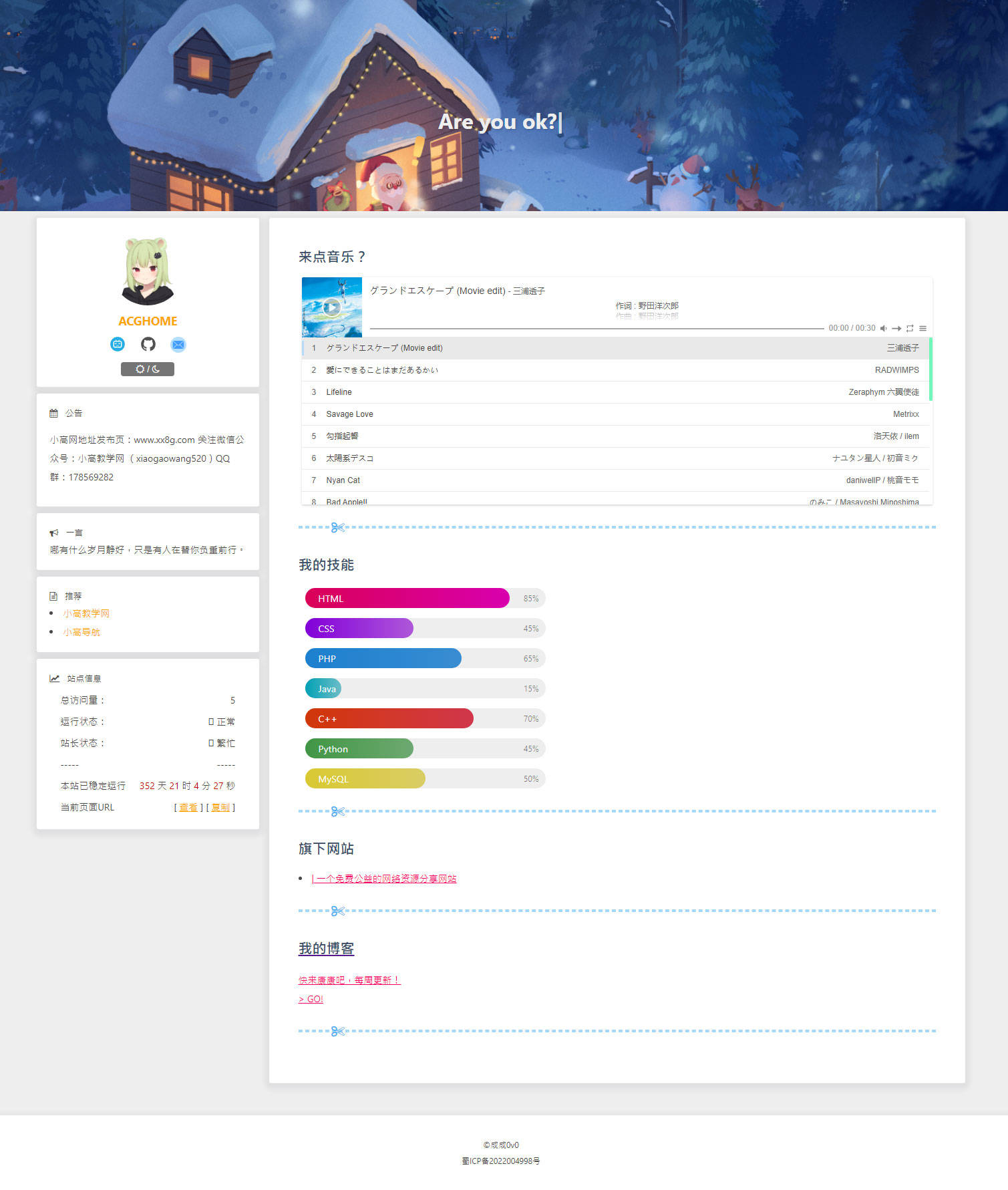
Task: Play the song via album cover button
Action: (331, 307)
